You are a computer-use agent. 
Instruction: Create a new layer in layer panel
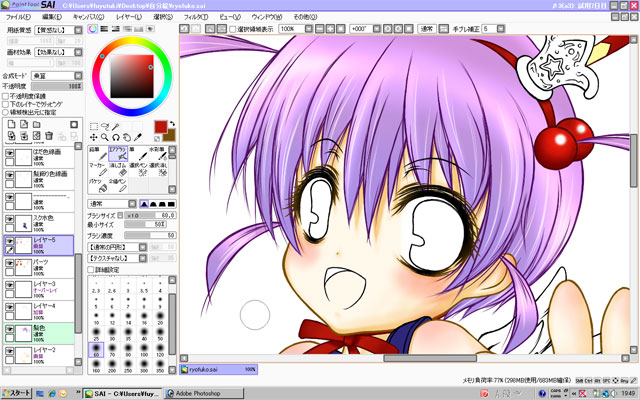(x=11, y=124)
